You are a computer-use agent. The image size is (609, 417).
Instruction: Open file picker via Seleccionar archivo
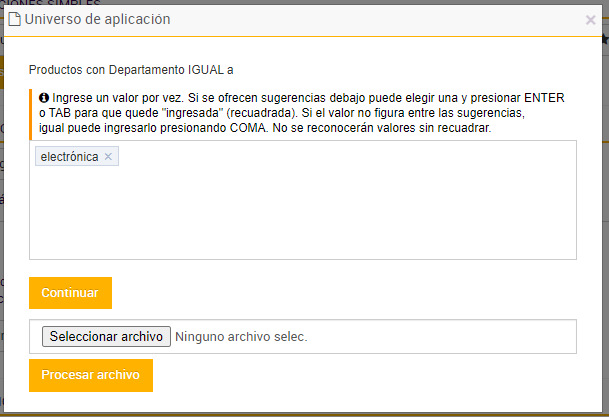[106, 337]
